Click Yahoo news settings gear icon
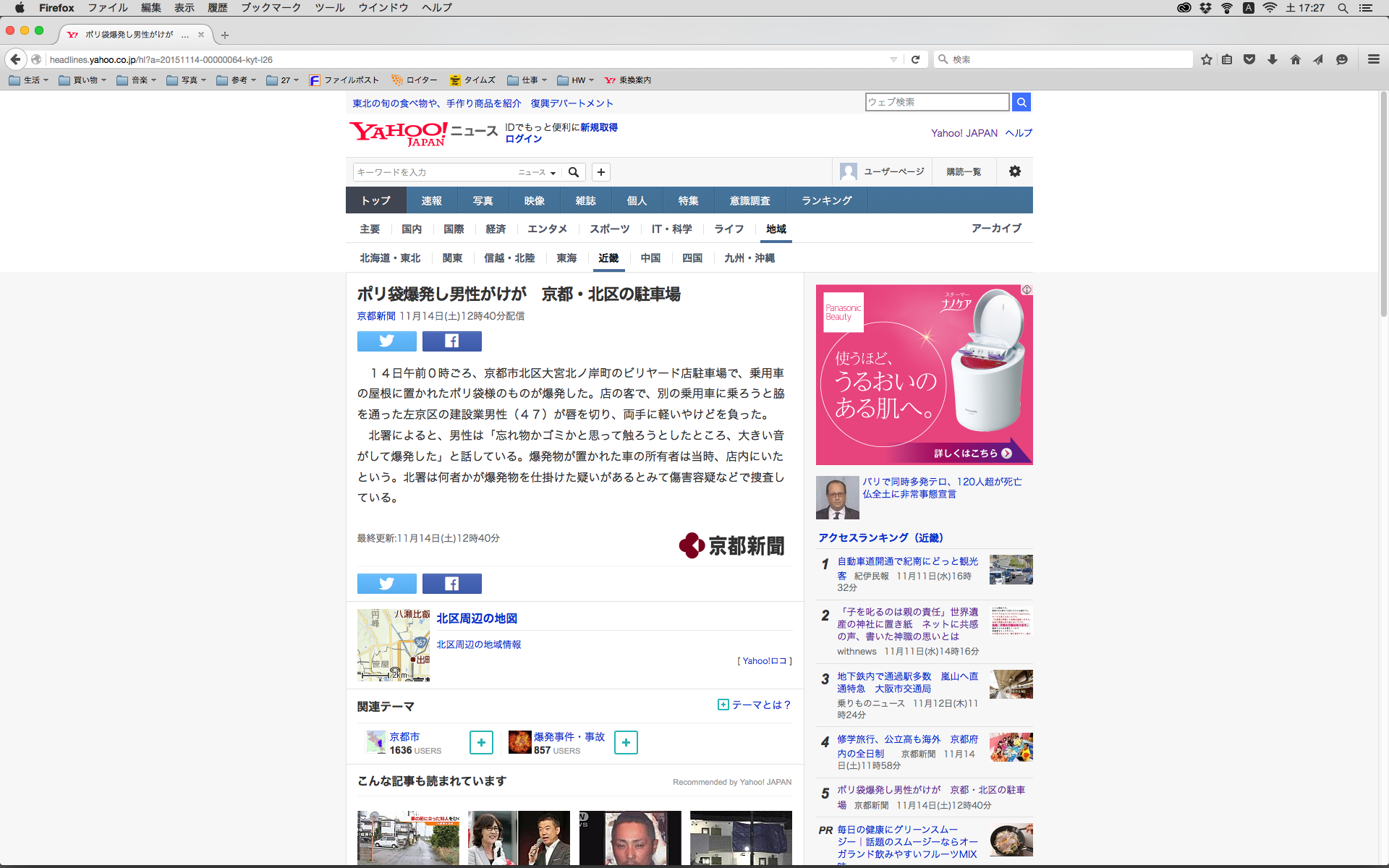The height and width of the screenshot is (868, 1389). click(x=1014, y=171)
